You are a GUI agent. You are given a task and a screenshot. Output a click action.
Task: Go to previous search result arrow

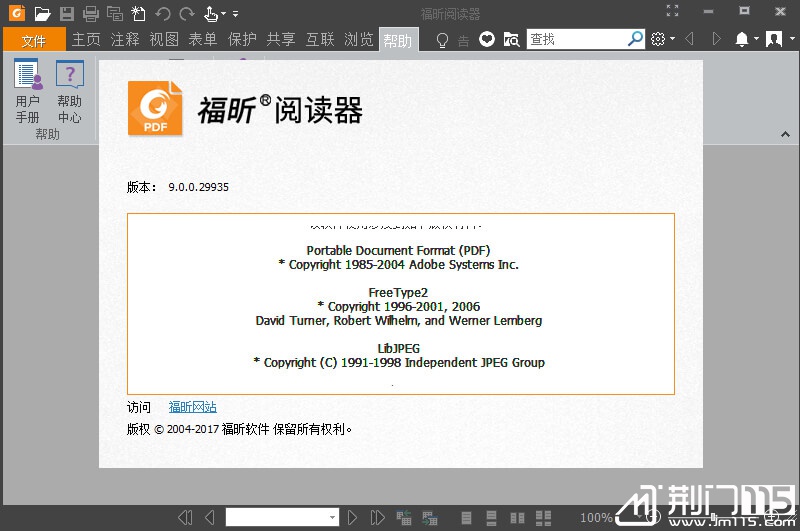coord(689,39)
